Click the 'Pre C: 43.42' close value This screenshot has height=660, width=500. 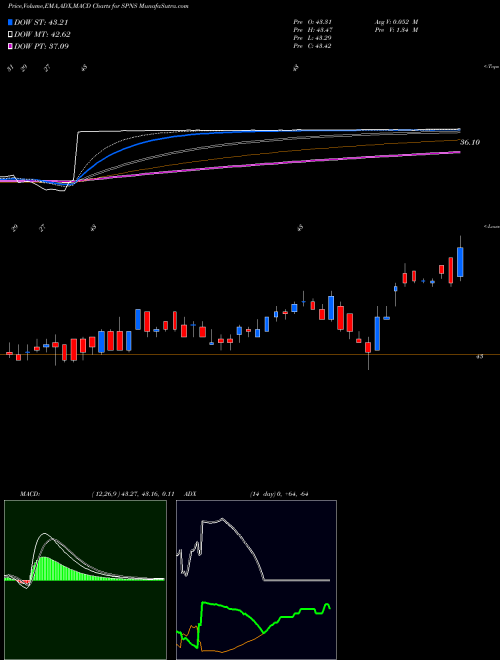pos(313,46)
